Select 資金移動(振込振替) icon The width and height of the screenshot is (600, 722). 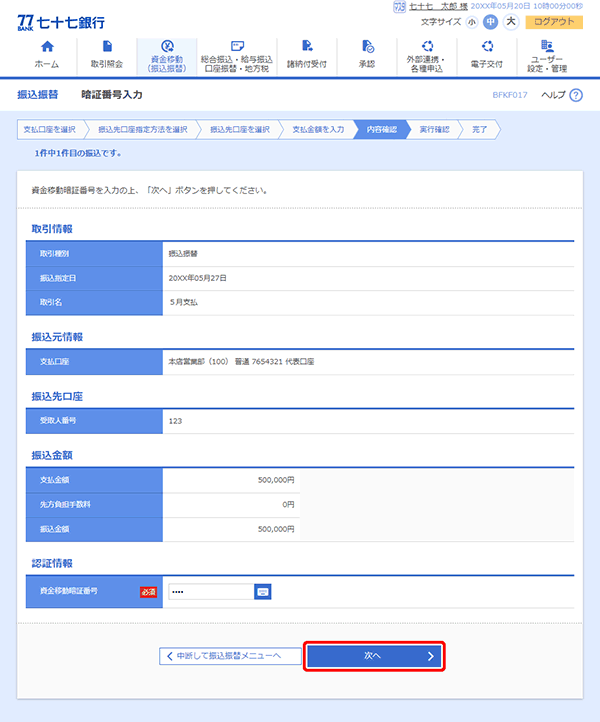[167, 46]
